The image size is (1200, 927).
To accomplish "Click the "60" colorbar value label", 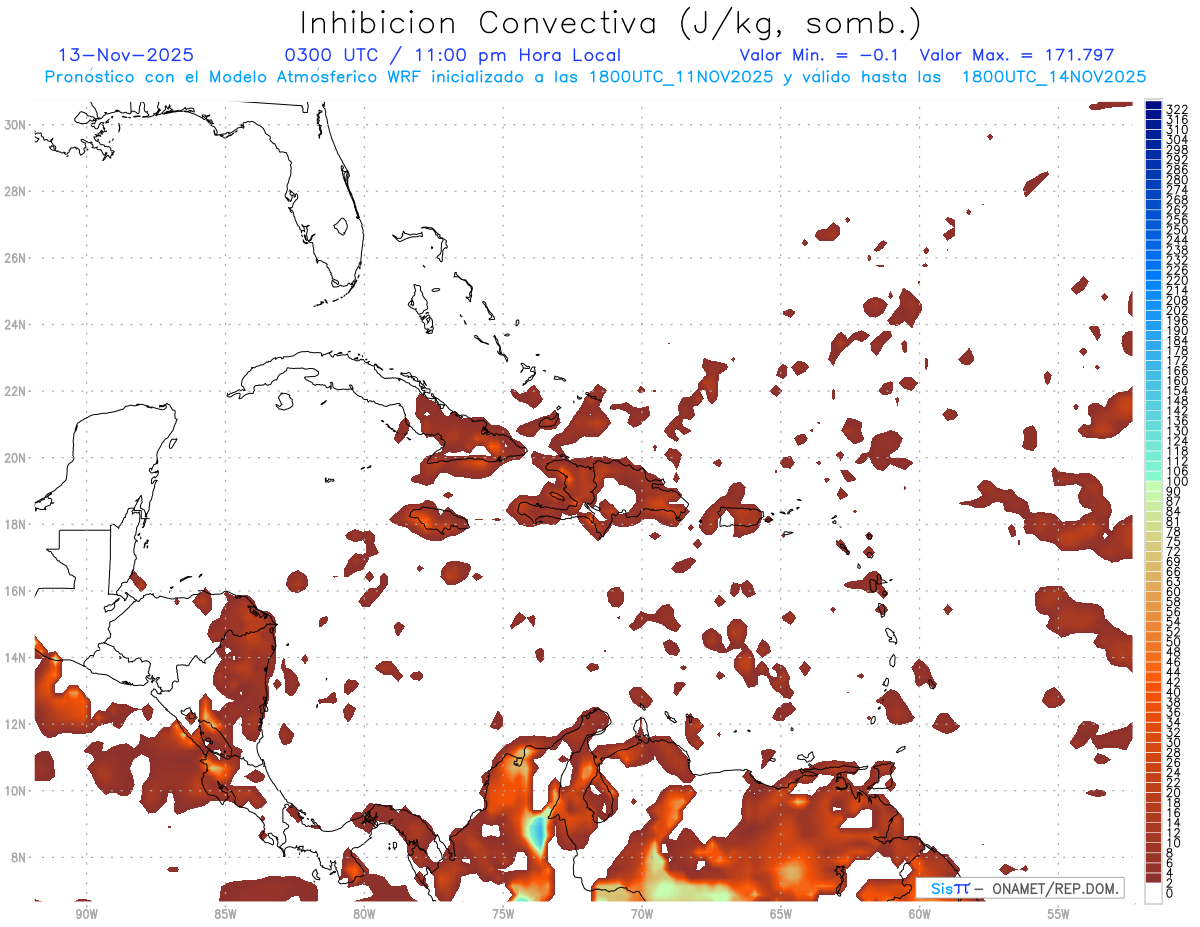I will click(x=1174, y=591).
